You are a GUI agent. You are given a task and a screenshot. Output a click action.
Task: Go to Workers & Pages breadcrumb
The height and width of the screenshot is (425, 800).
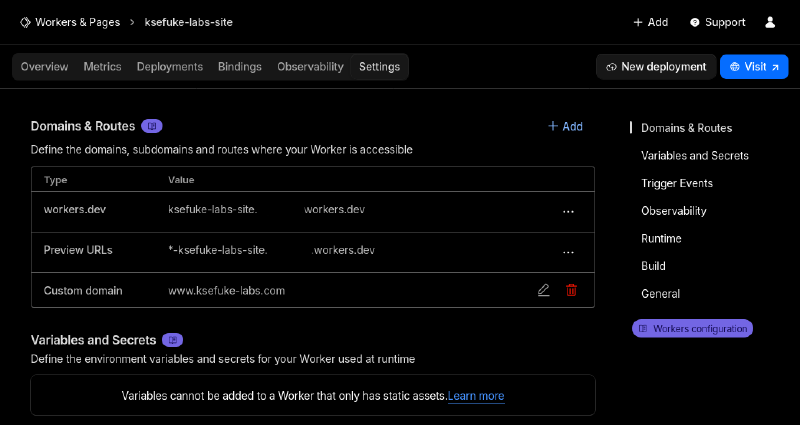tap(78, 22)
